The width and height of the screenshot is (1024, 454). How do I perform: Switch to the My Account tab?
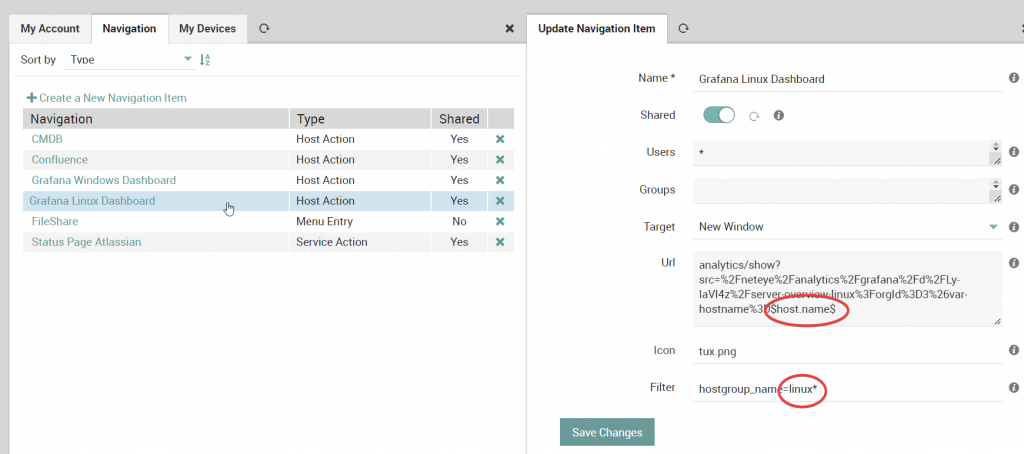click(50, 29)
